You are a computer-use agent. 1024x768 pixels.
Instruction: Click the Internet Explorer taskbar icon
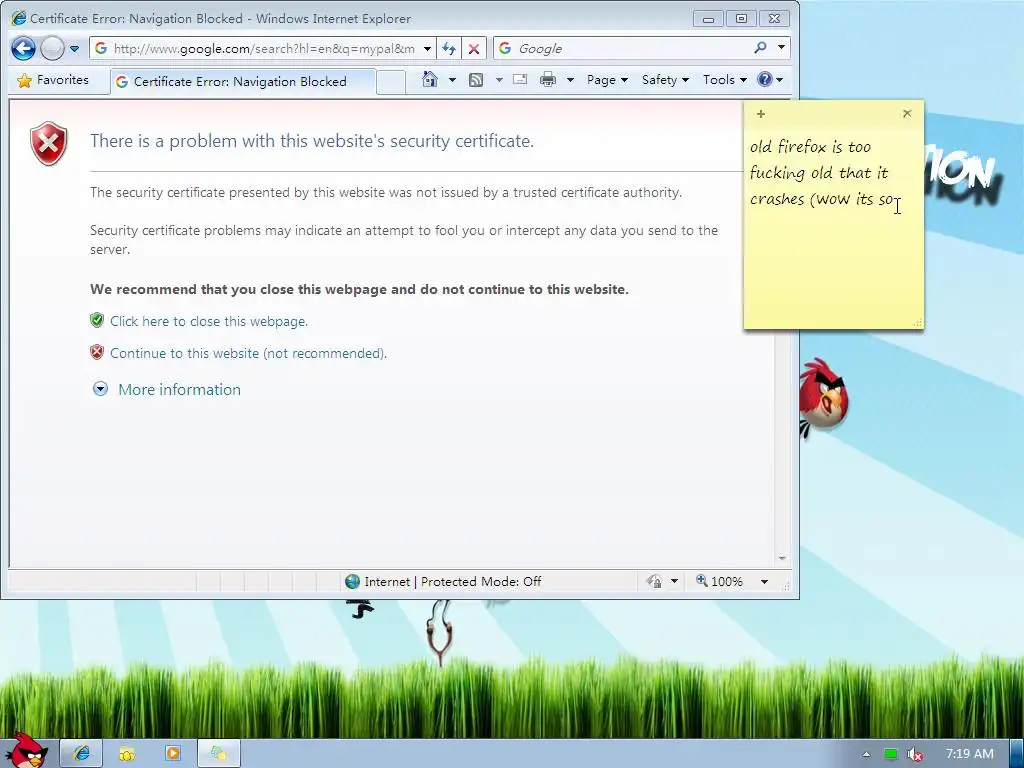[82, 754]
